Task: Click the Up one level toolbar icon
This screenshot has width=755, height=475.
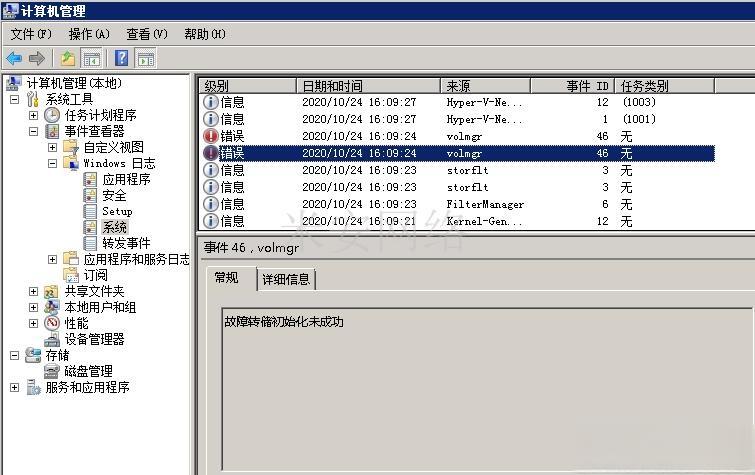Action: (x=67, y=59)
